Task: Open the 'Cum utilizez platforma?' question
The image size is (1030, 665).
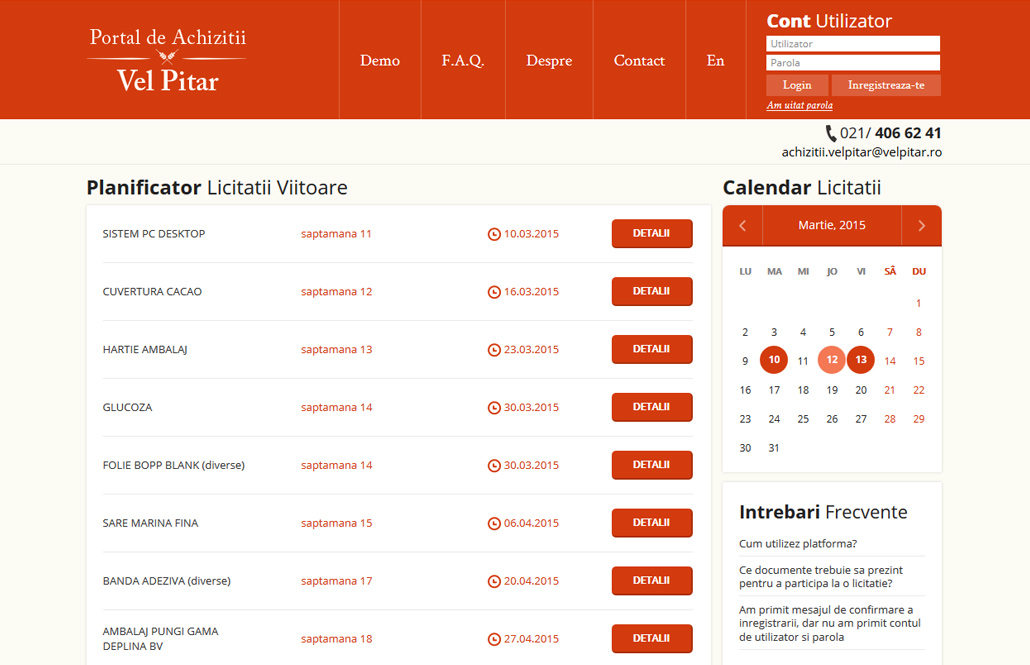Action: (797, 543)
